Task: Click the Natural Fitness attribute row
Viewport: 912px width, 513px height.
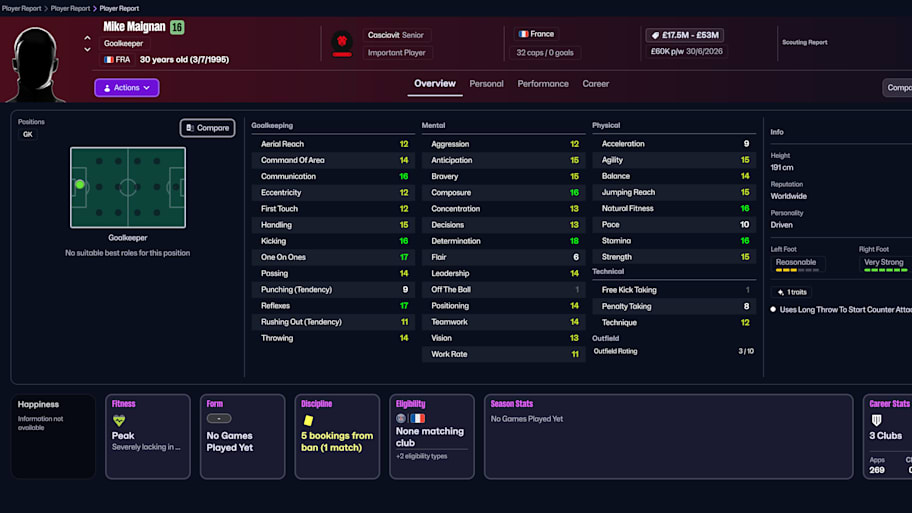Action: [674, 208]
